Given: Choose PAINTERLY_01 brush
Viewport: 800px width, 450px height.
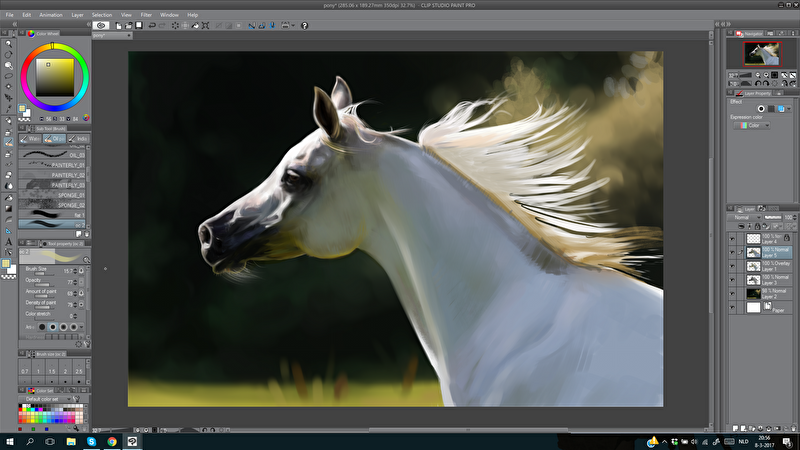Looking at the screenshot, I should pos(52,165).
